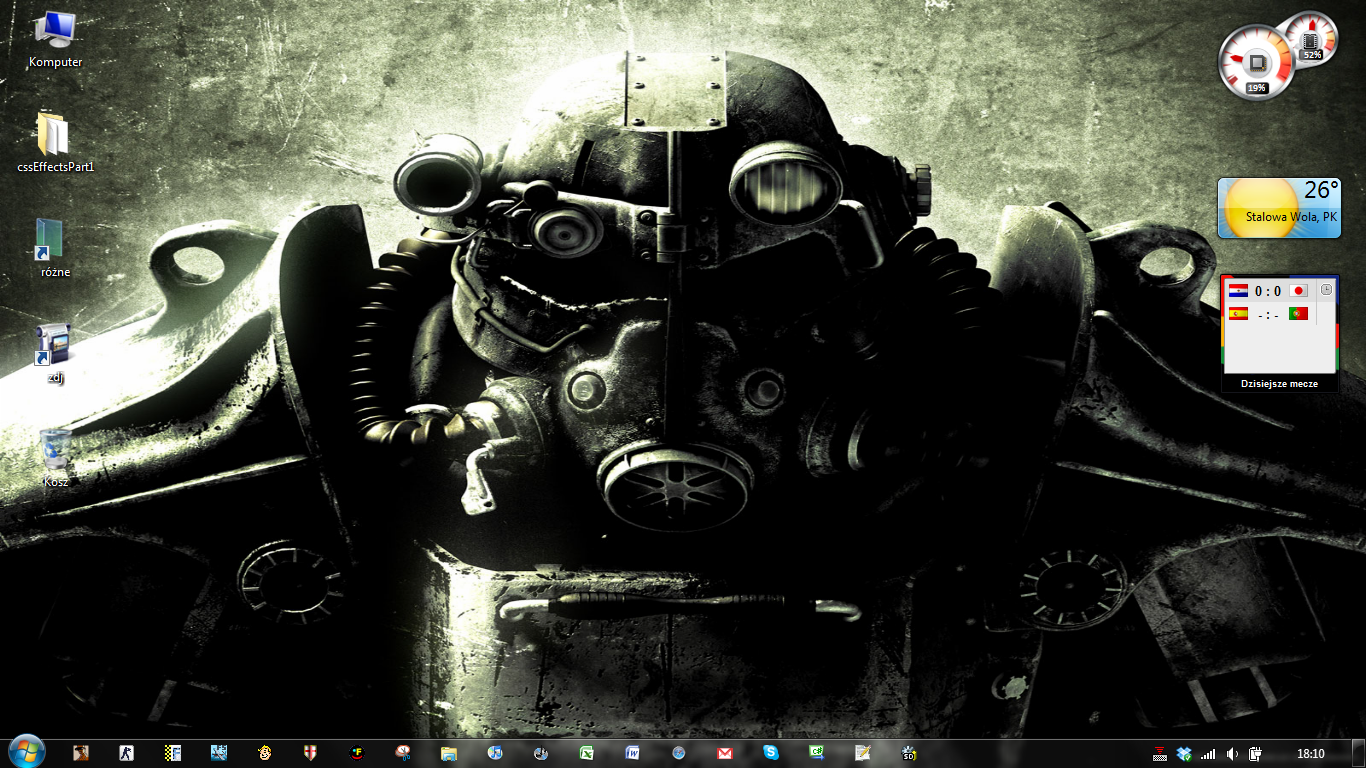Launch the SD gear taskbar icon

(x=909, y=753)
